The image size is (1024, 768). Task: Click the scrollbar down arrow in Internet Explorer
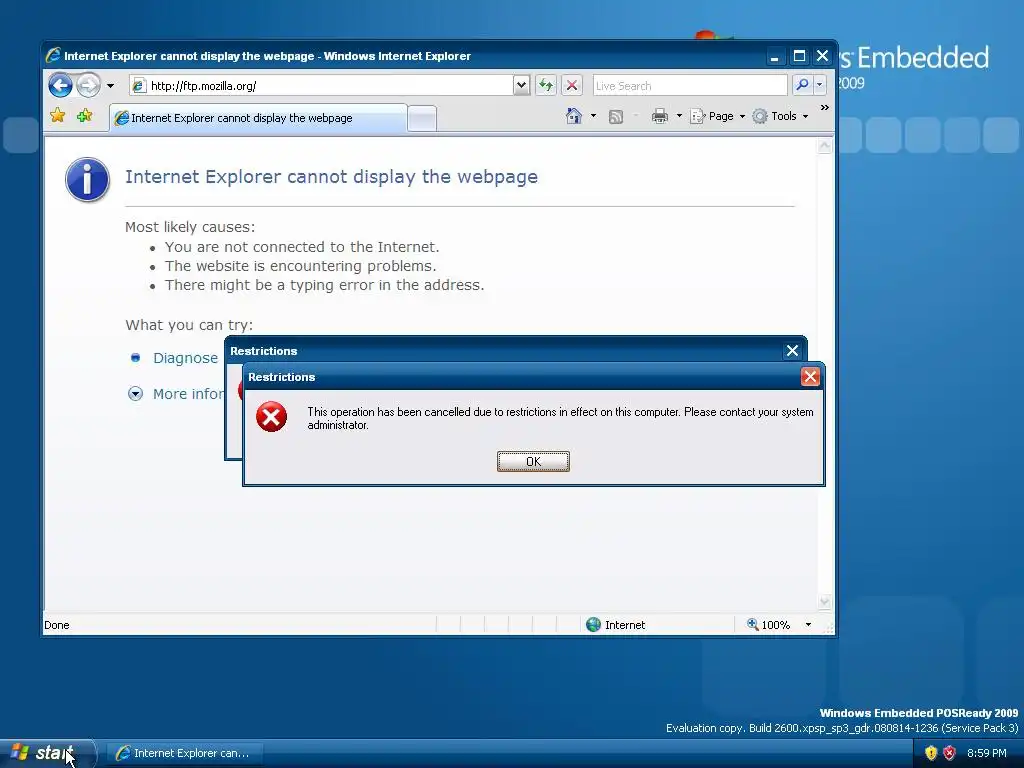click(825, 601)
